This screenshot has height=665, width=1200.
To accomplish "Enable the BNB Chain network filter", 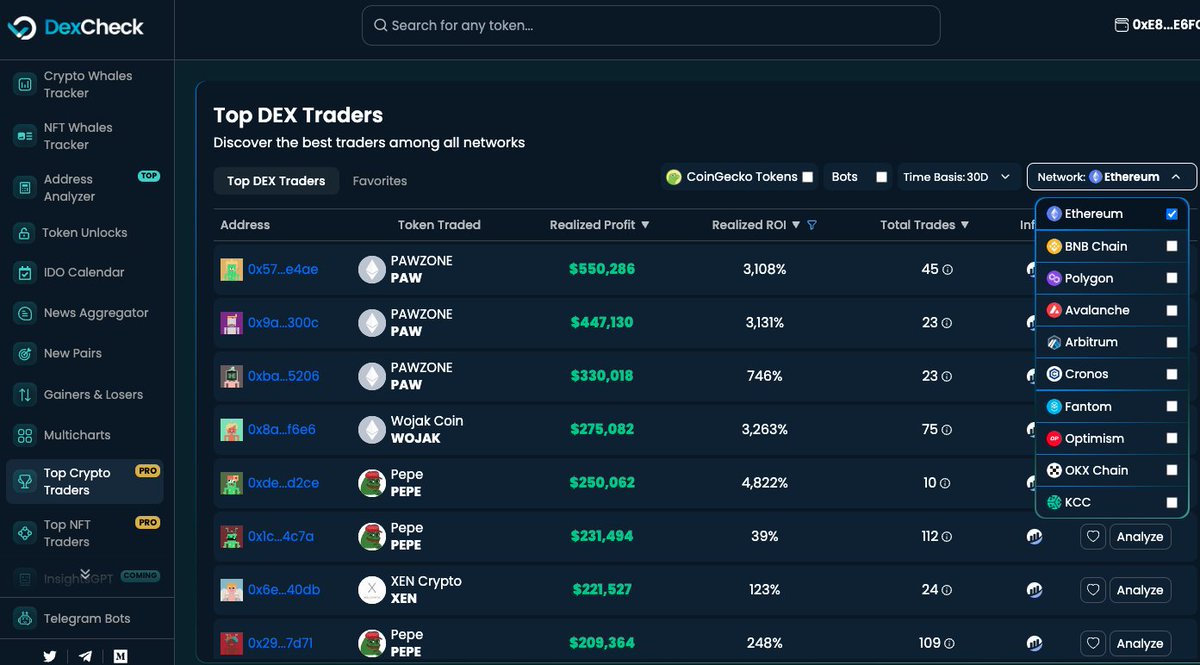I will (1170, 246).
